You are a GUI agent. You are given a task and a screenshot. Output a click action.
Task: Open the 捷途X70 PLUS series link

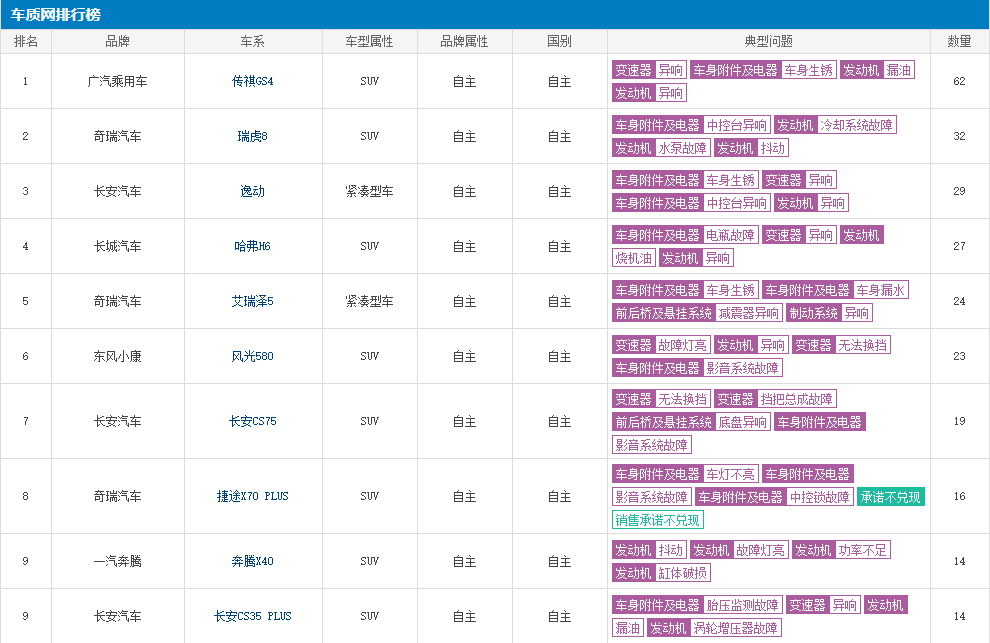point(253,496)
